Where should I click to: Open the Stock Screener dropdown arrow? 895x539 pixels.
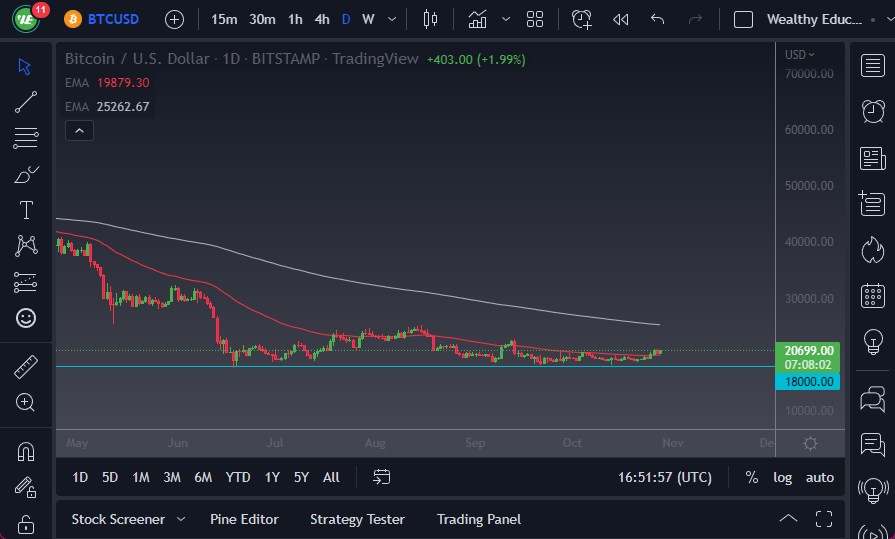point(181,519)
